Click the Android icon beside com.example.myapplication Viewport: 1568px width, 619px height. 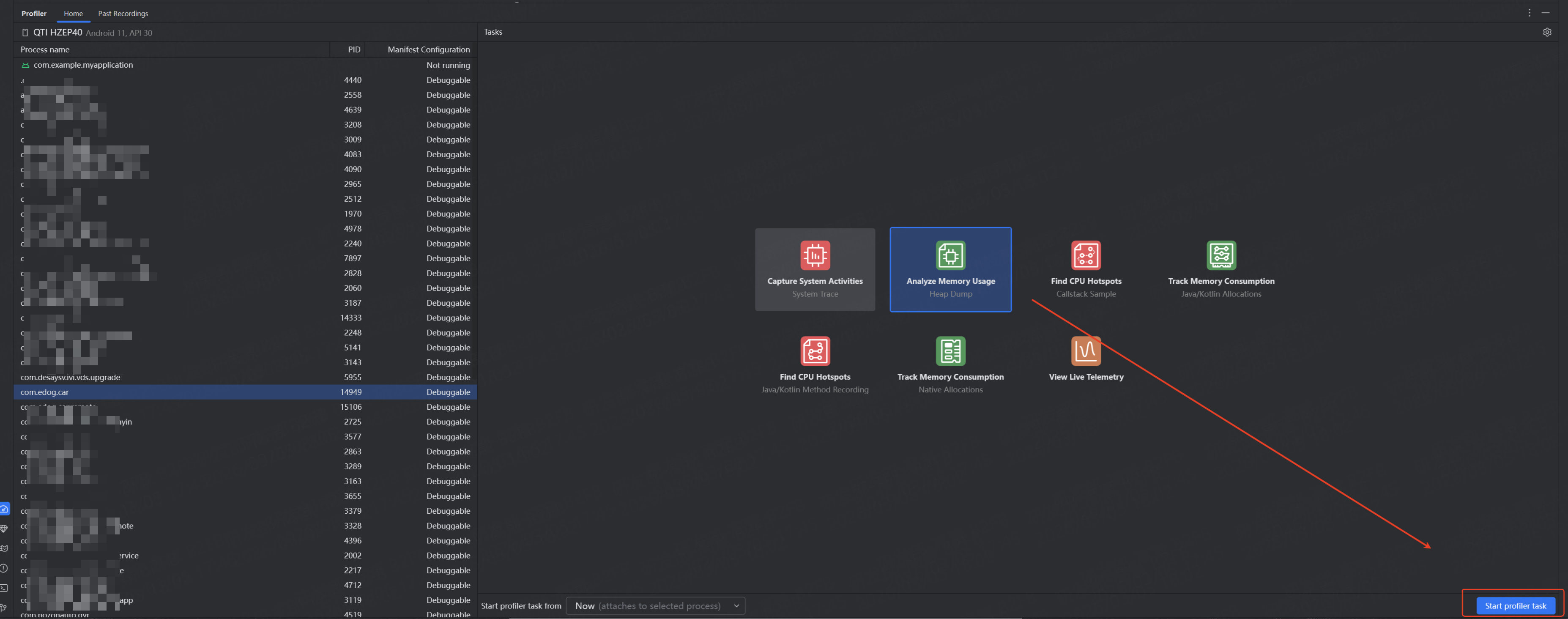(25, 65)
